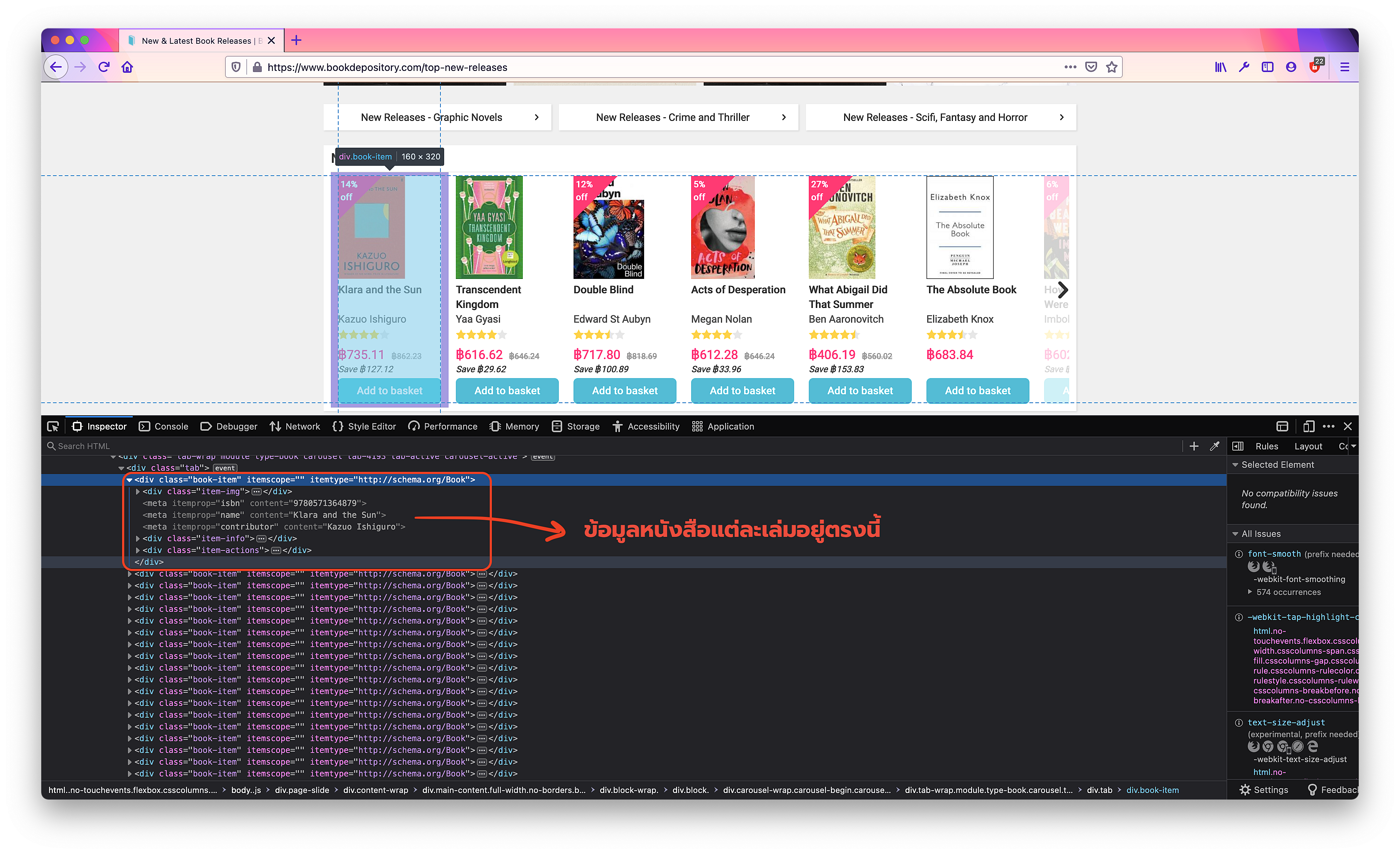Image resolution: width=1400 pixels, height=854 pixels.
Task: Switch sidebar to Rules tab
Action: pos(1267,446)
